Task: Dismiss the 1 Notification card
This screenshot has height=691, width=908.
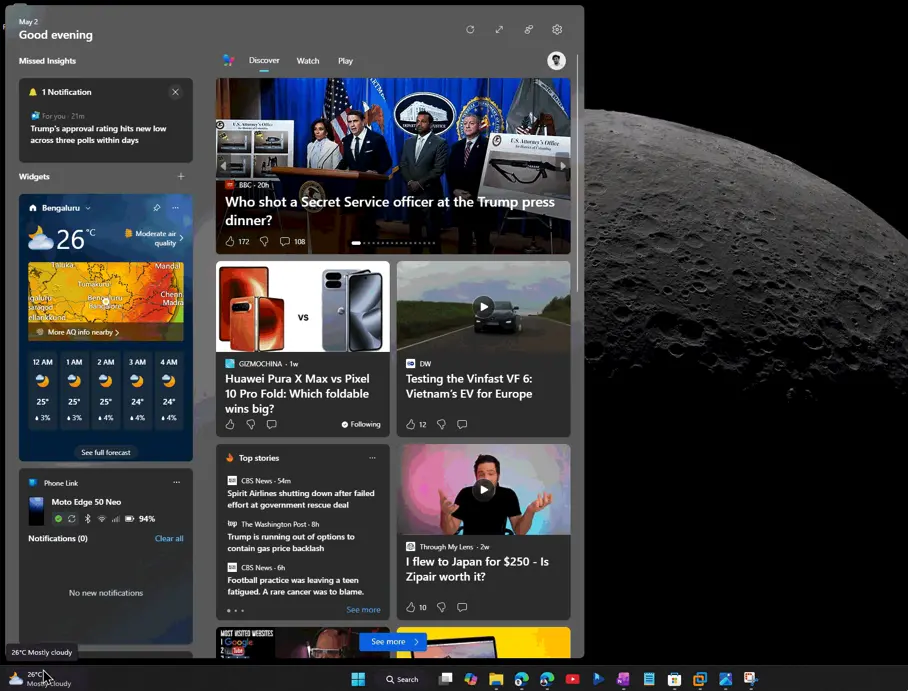Action: (175, 92)
